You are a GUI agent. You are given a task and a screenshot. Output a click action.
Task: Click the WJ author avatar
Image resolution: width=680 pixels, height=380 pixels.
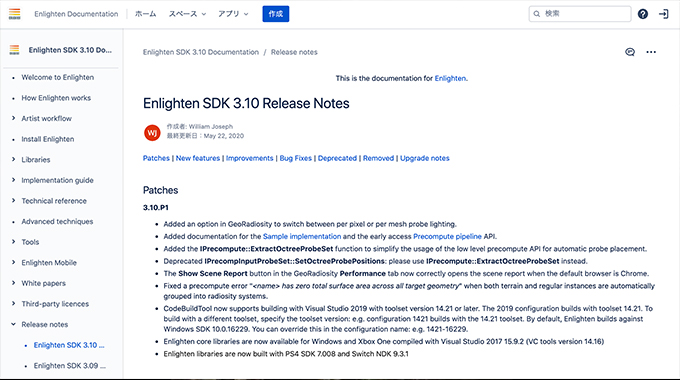tap(152, 132)
